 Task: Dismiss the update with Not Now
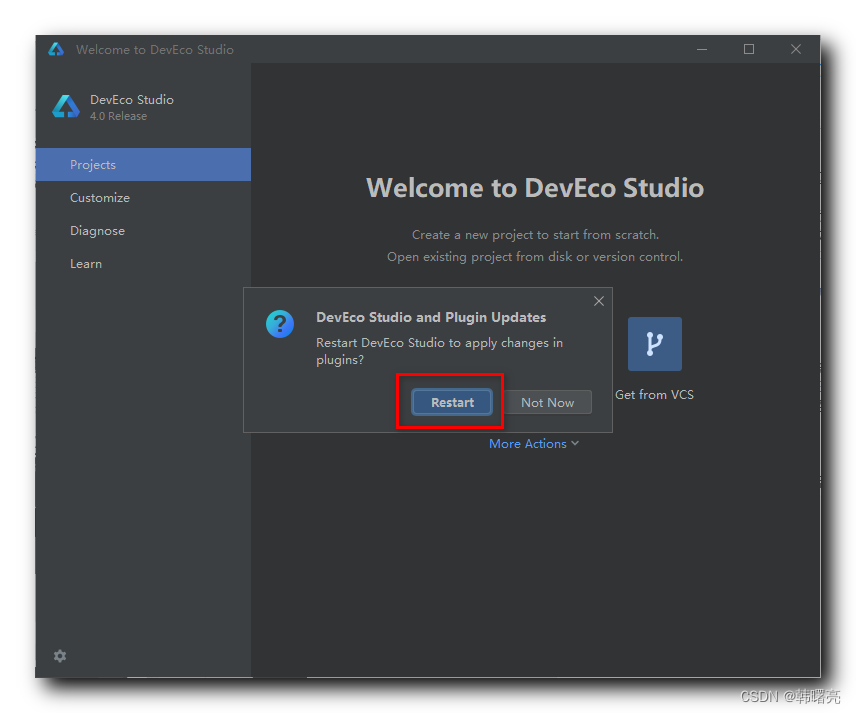[547, 402]
